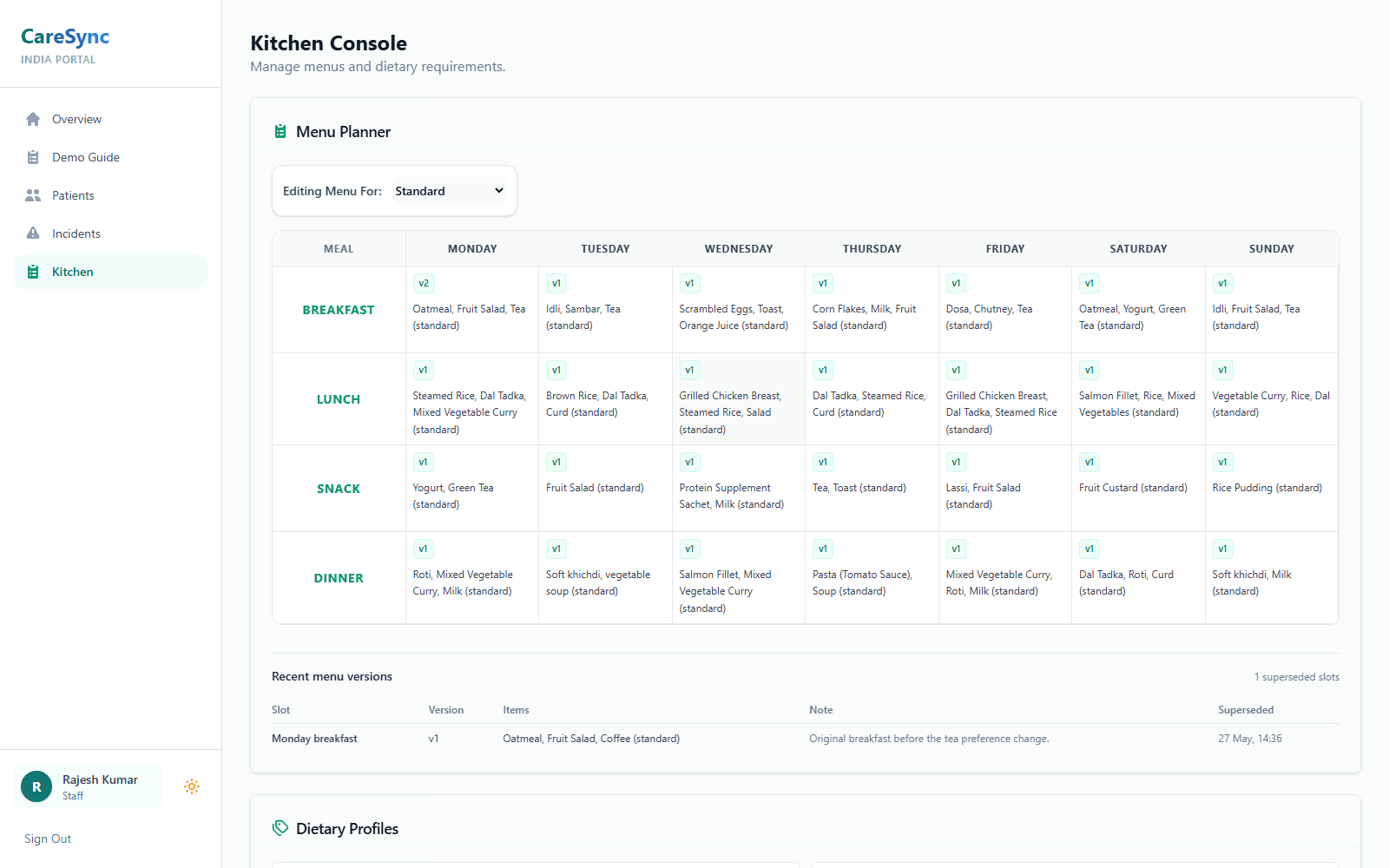The image size is (1389, 868).
Task: Open the Editing Menu For dropdown
Action: click(x=449, y=191)
